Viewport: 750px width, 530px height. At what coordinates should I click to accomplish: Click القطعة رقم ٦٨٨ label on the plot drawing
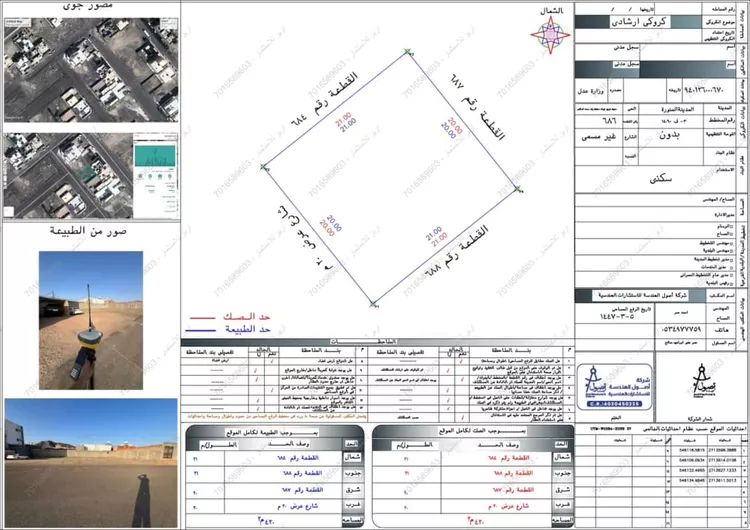456,253
